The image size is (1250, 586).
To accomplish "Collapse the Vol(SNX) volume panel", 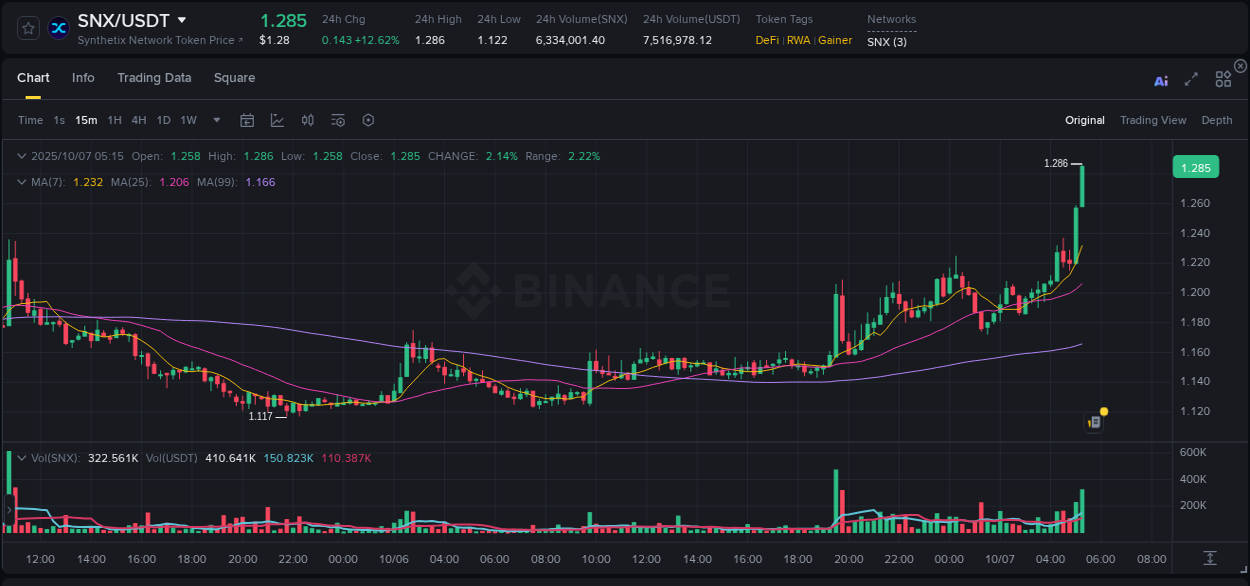I will (21, 457).
